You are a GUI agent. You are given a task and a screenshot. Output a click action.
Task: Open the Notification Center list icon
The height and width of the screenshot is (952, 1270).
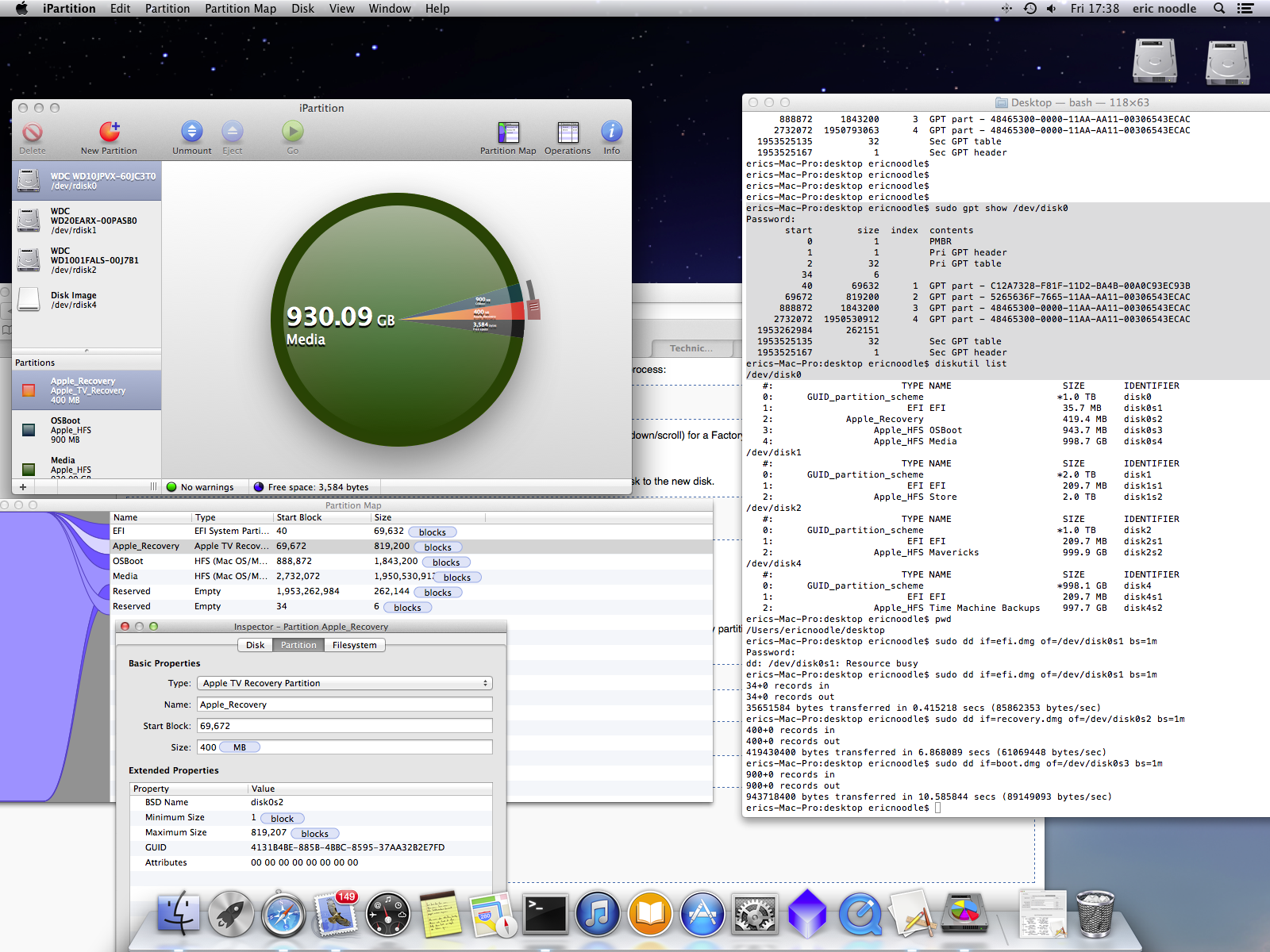coord(1245,9)
